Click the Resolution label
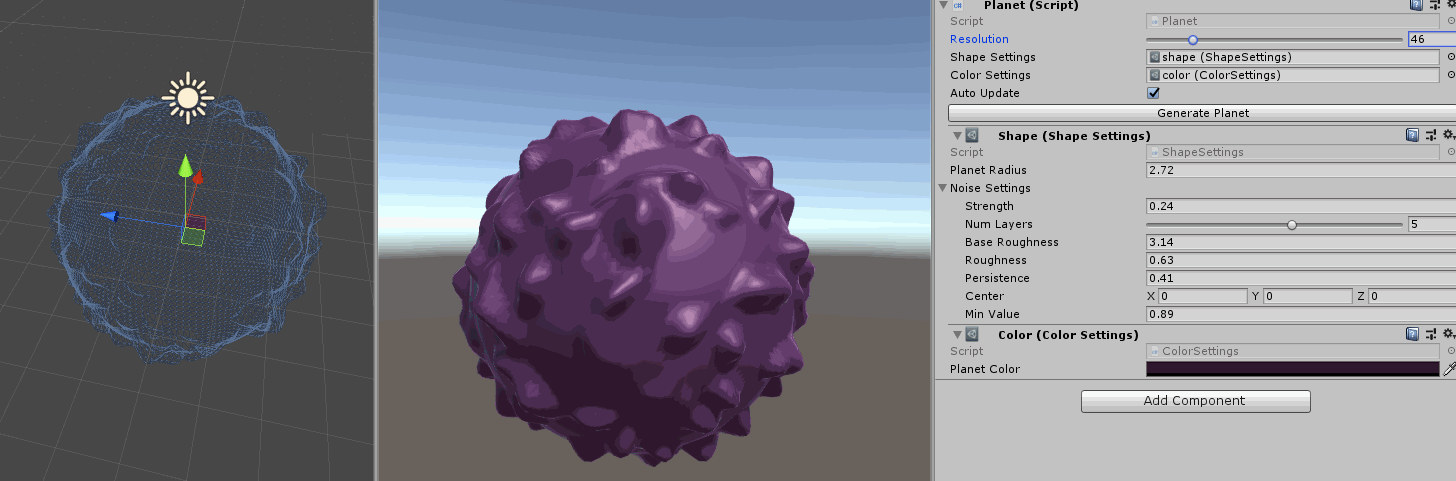The image size is (1456, 481). point(979,39)
